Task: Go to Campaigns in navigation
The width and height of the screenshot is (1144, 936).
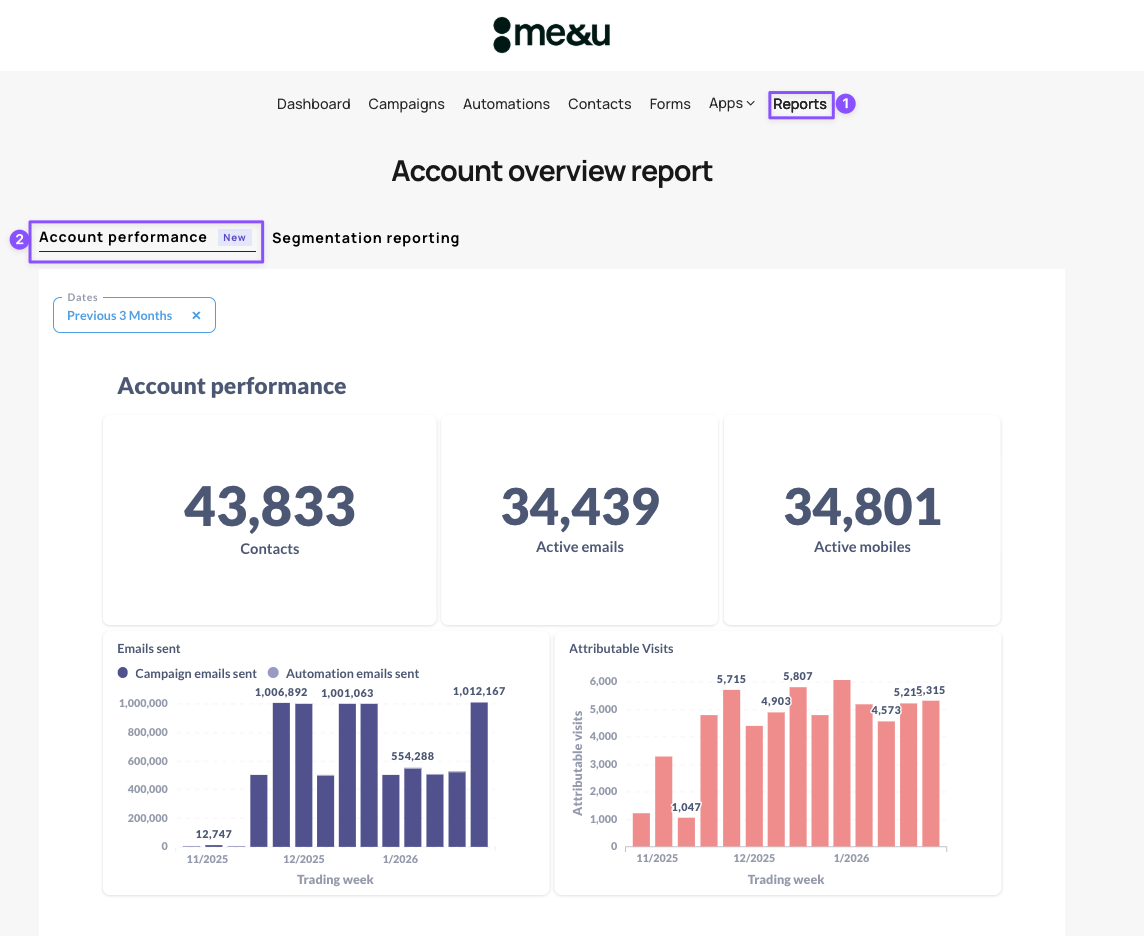Action: click(x=406, y=104)
